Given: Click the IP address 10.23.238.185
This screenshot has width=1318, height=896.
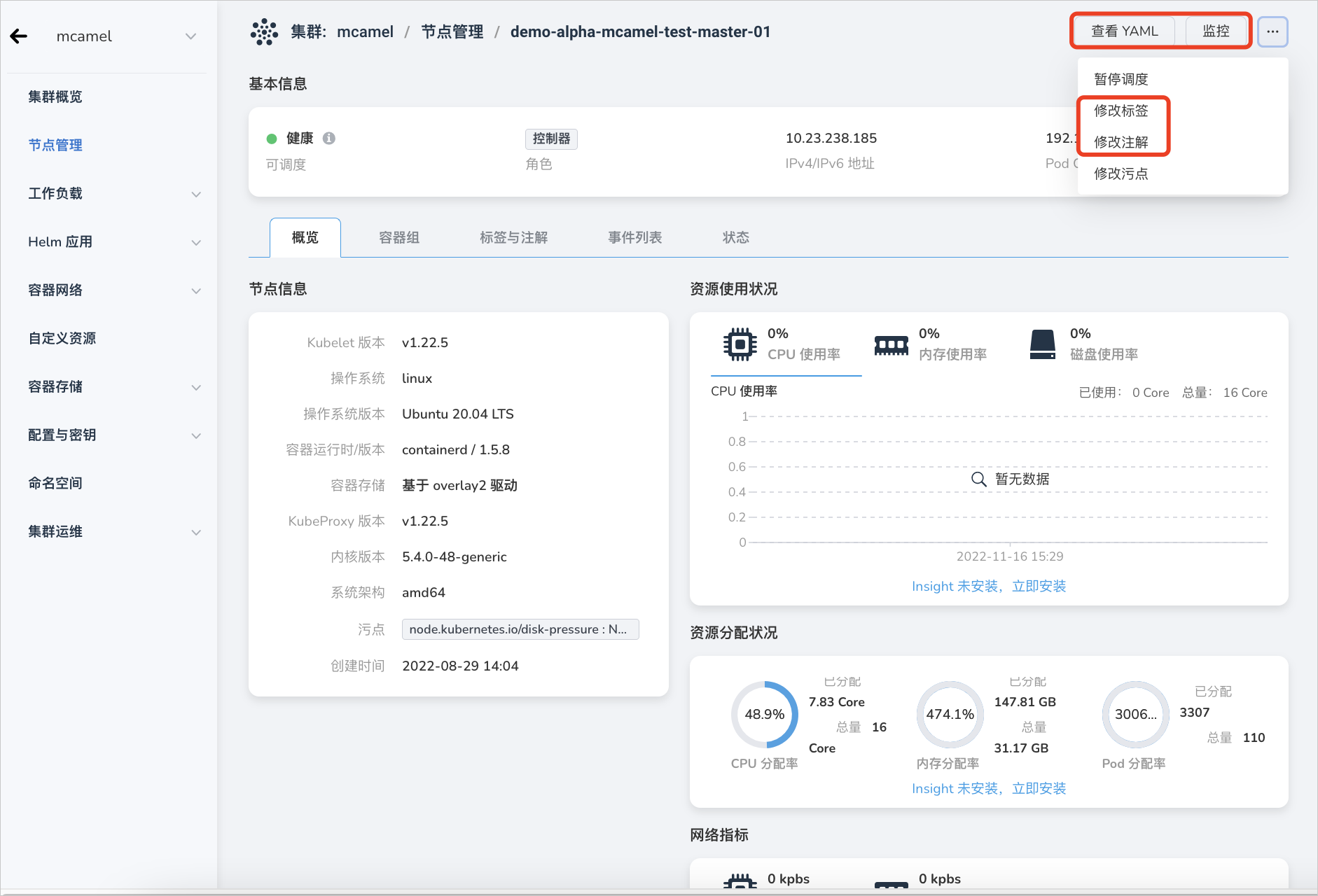Looking at the screenshot, I should 831,138.
